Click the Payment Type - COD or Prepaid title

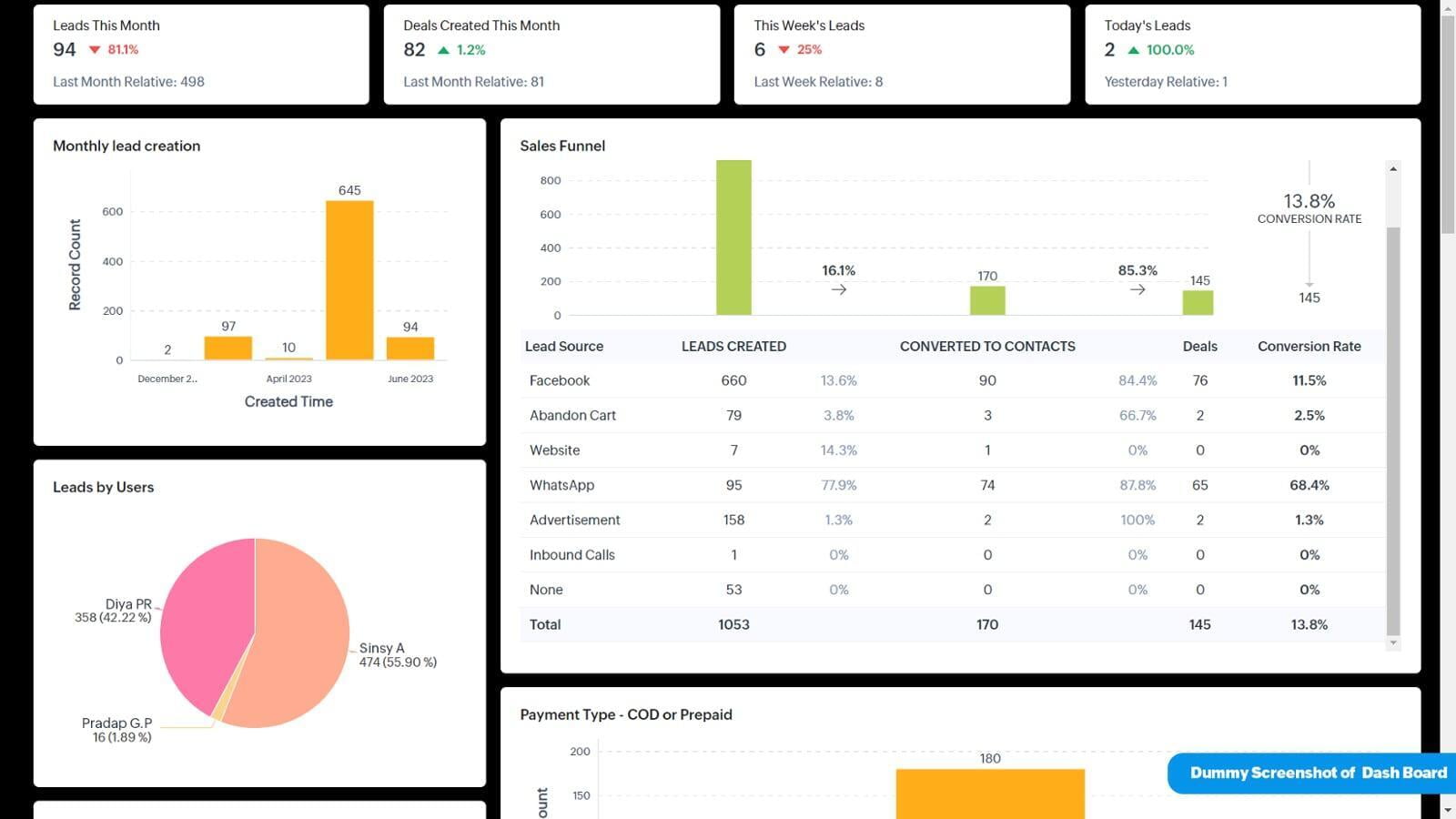626,714
